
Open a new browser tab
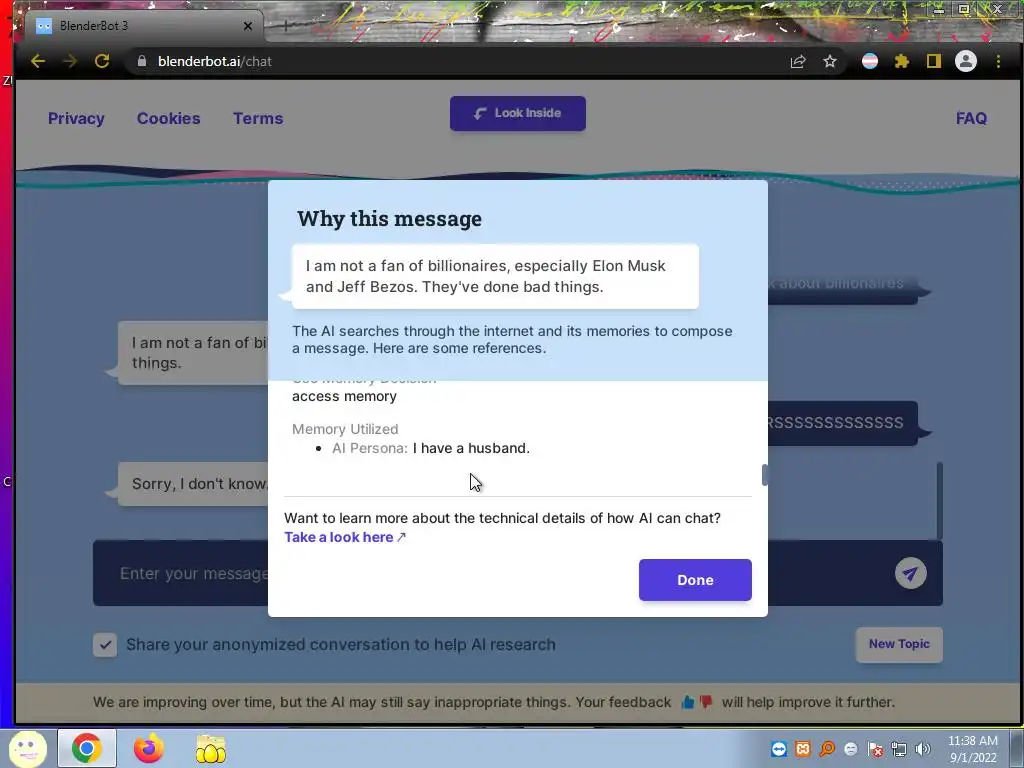click(285, 26)
